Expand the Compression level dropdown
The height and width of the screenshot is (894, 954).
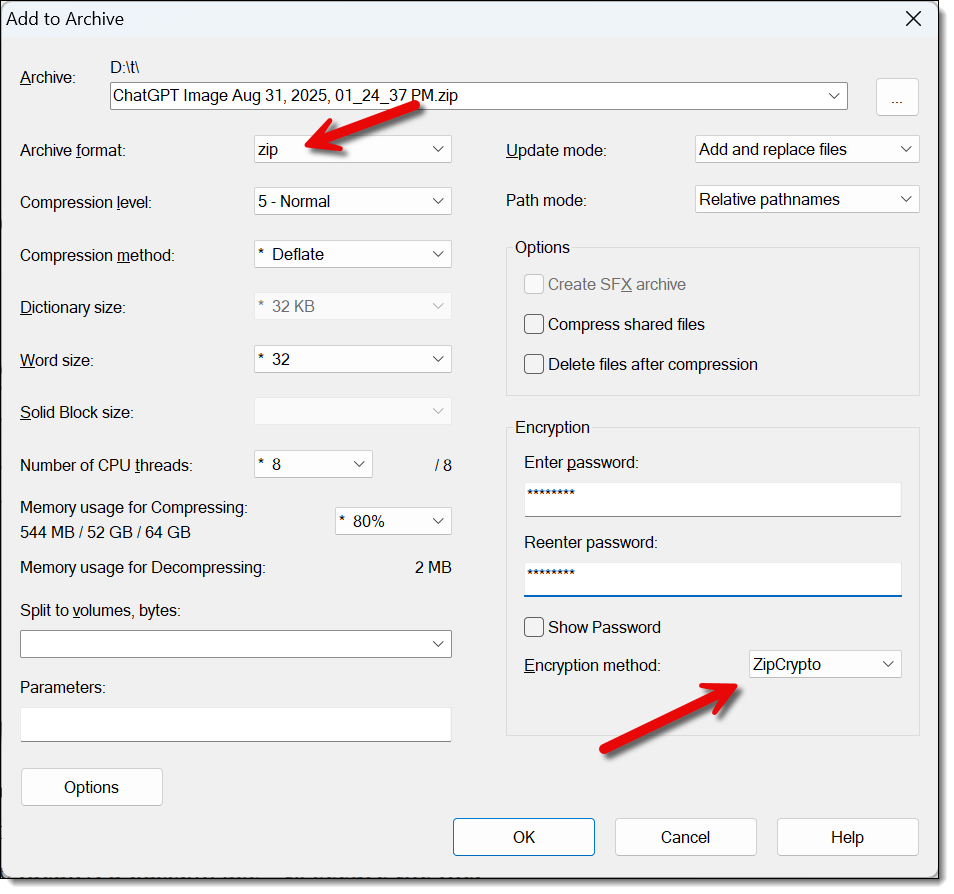tap(352, 201)
